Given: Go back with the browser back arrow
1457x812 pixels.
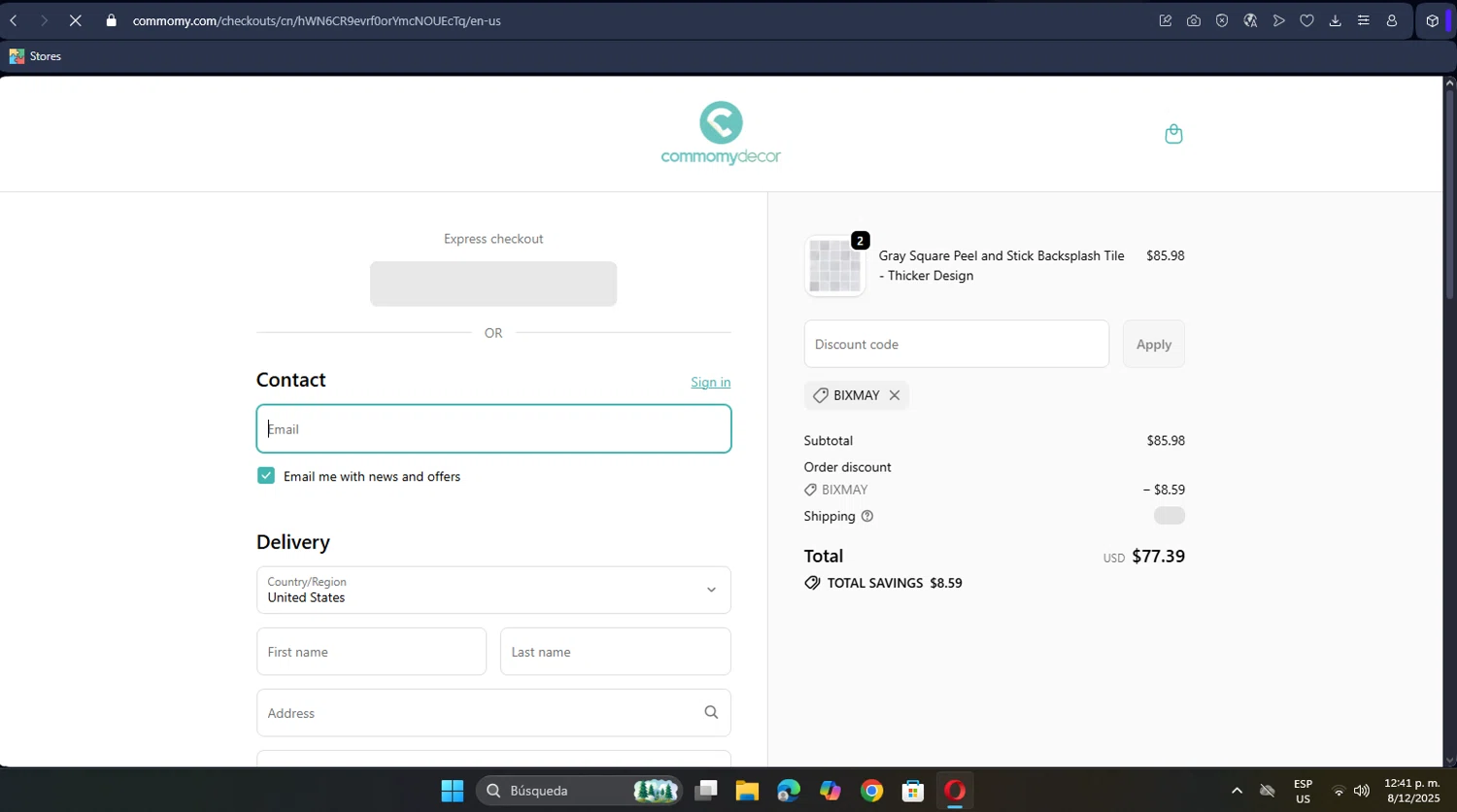Looking at the screenshot, I should tap(15, 20).
